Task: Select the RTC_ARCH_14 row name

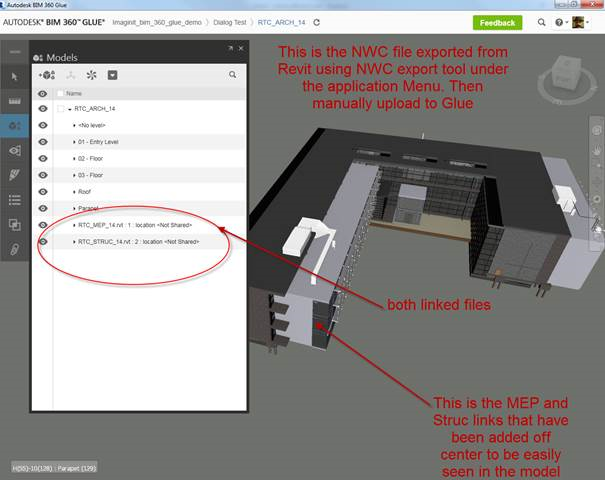Action: coord(95,108)
